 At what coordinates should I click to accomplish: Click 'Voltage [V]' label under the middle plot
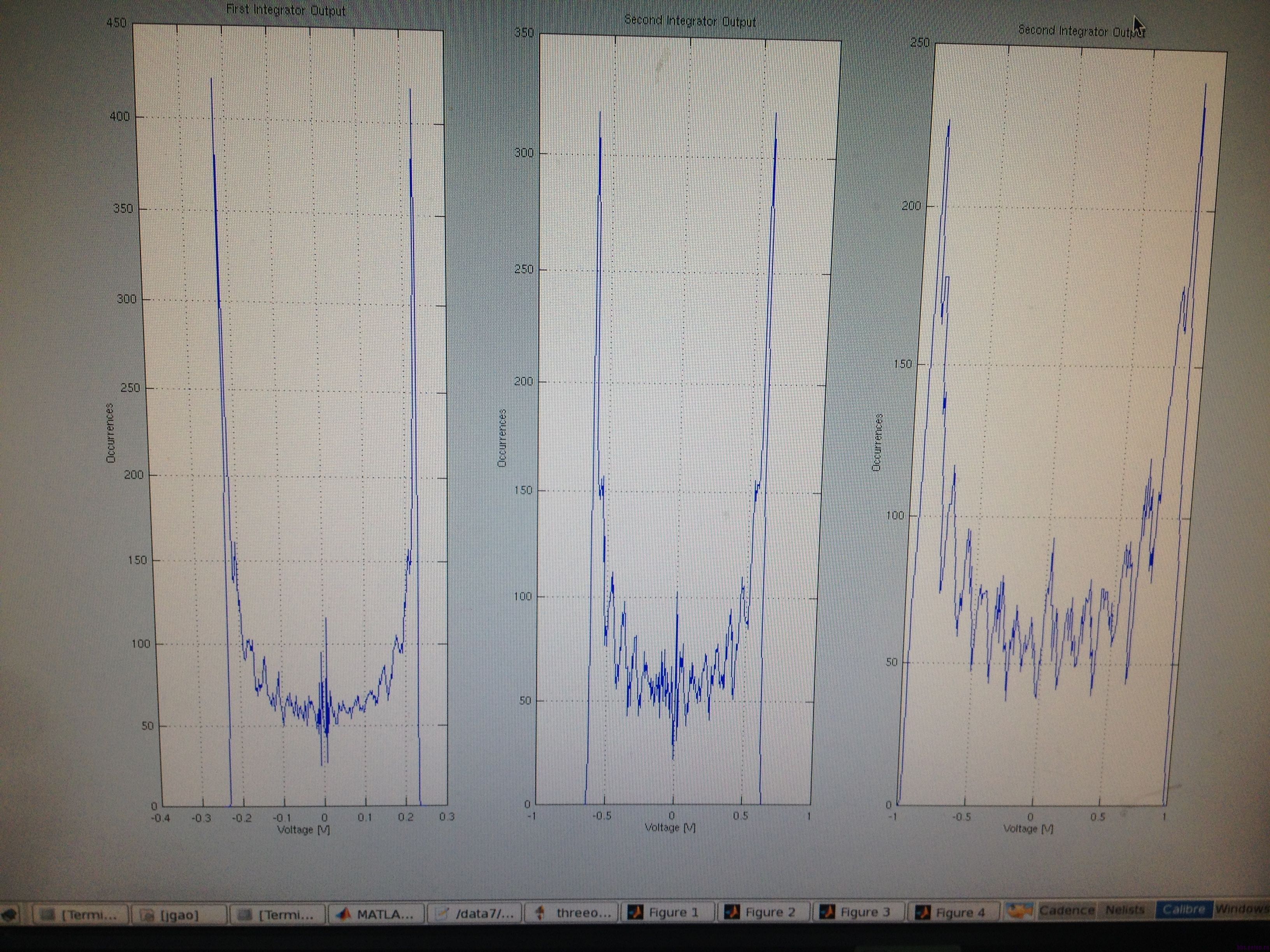pos(670,828)
